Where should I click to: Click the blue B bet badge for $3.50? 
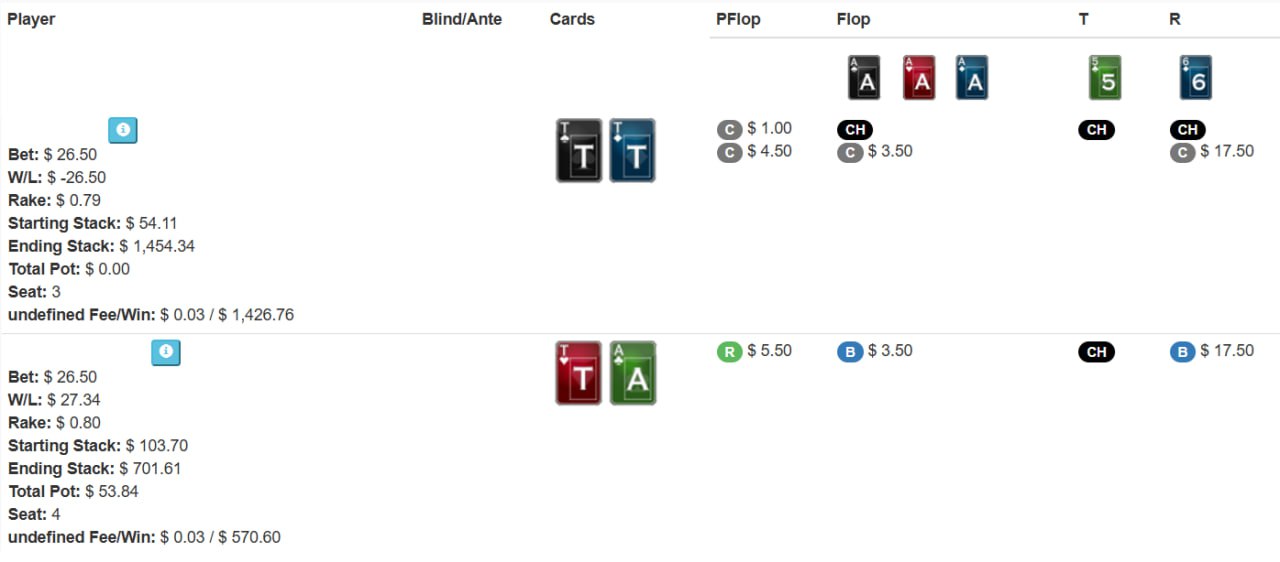tap(849, 352)
